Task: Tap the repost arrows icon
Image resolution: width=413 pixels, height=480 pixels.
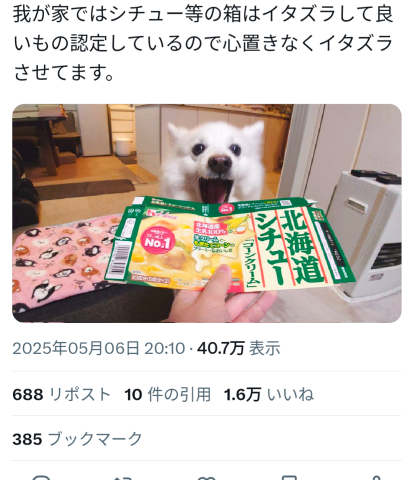Action: pos(124,478)
